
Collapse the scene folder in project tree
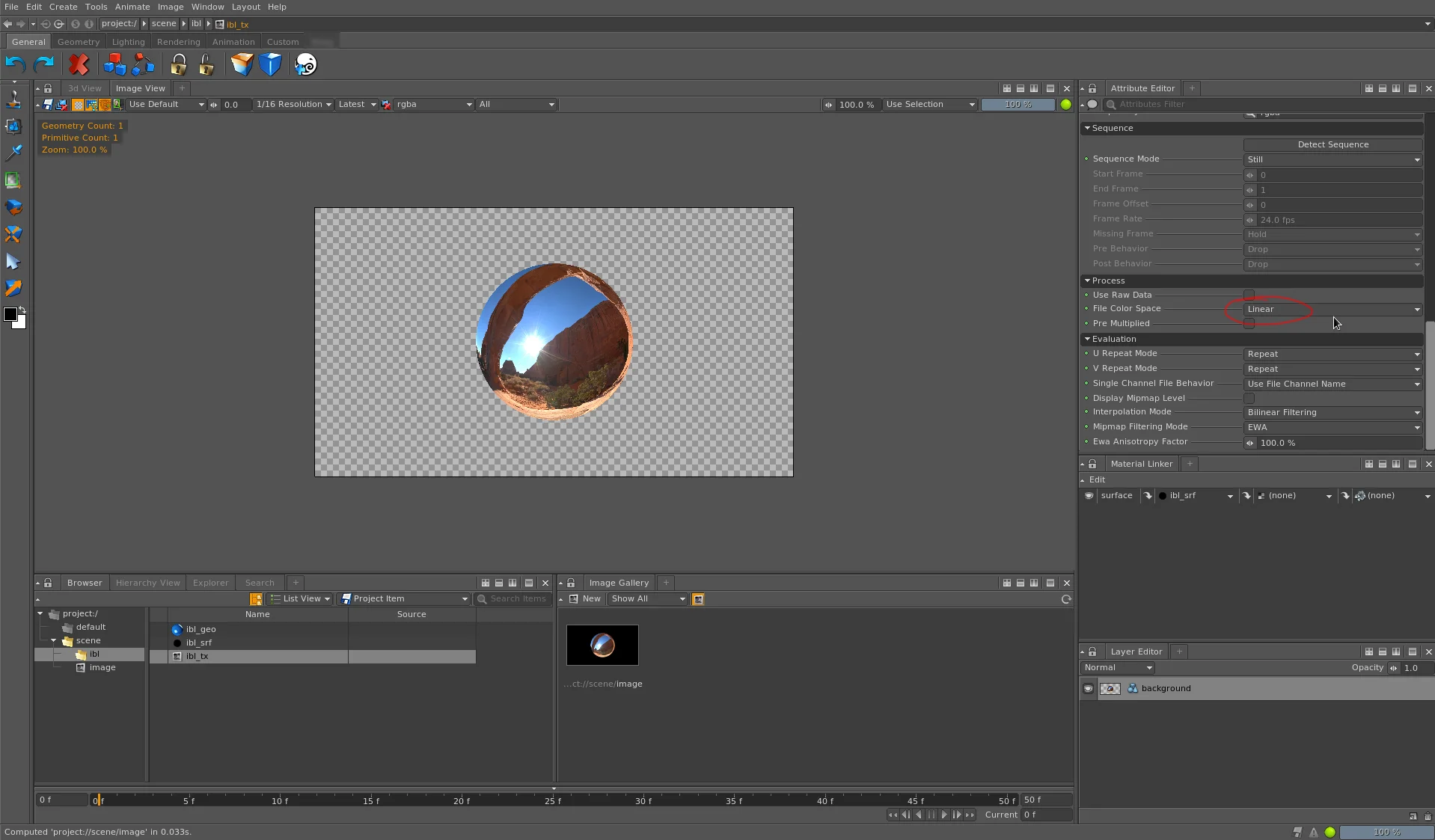click(x=54, y=641)
